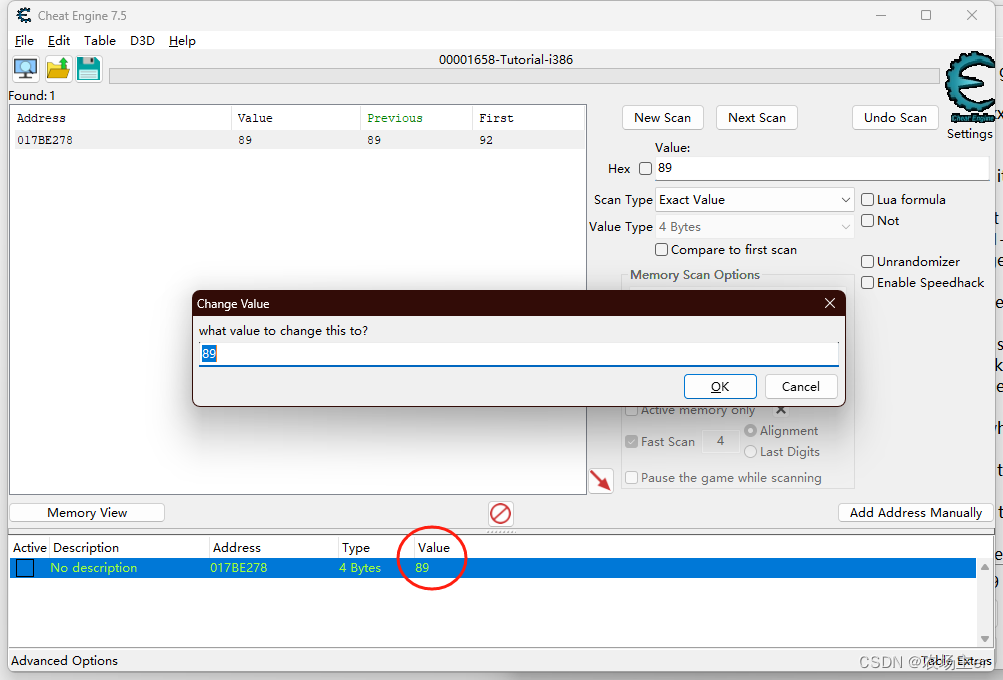Toggle the Hex checkbox

coord(645,168)
